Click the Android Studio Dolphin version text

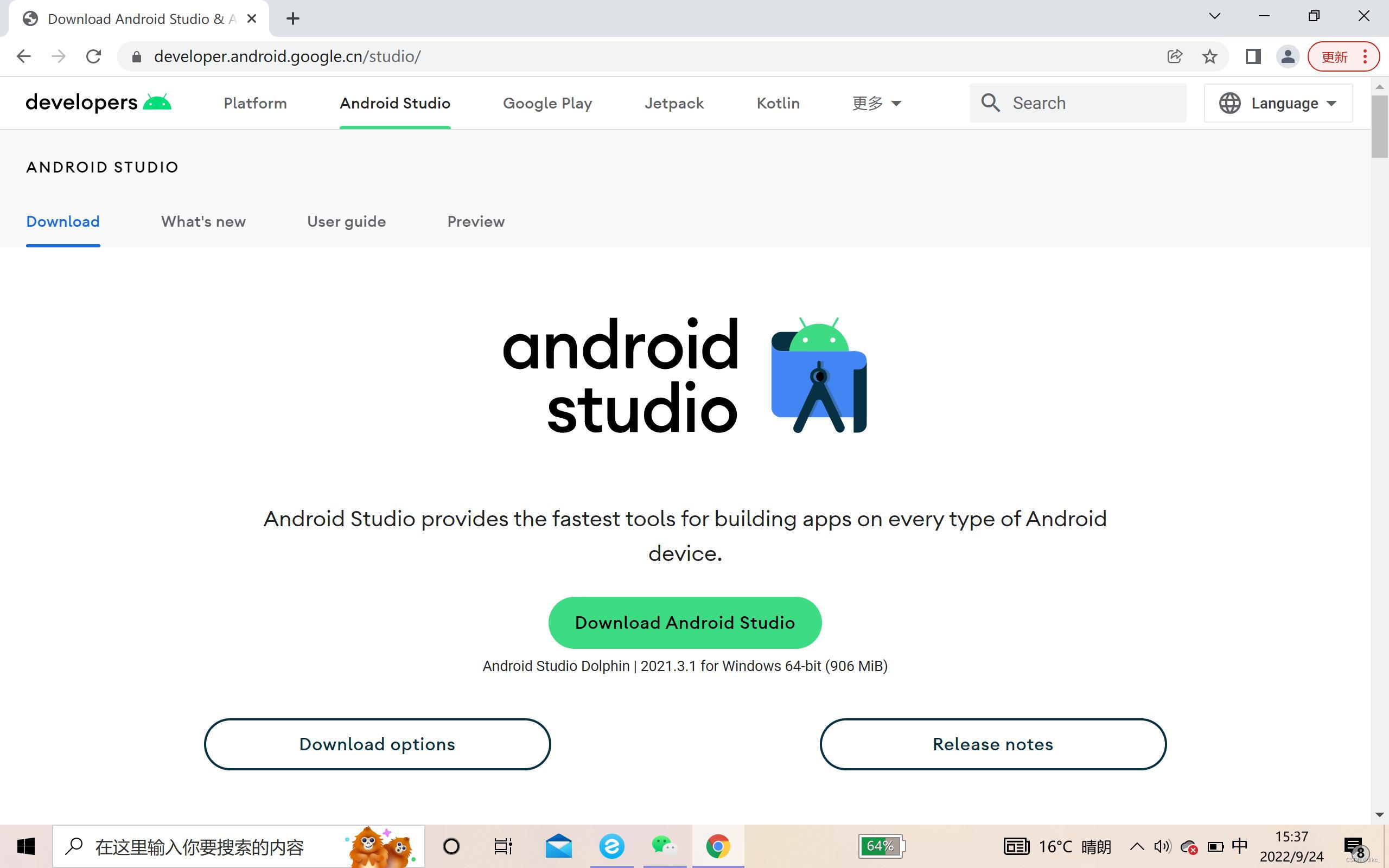tap(685, 666)
